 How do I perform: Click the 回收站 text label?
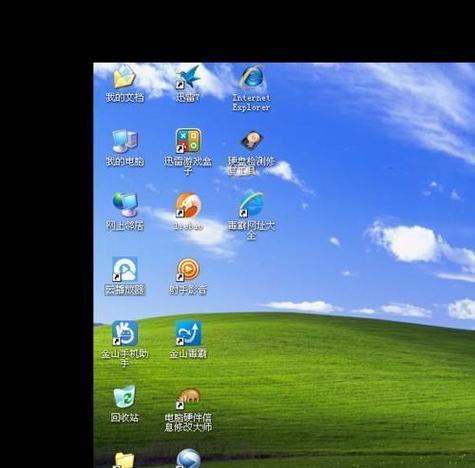(124, 417)
